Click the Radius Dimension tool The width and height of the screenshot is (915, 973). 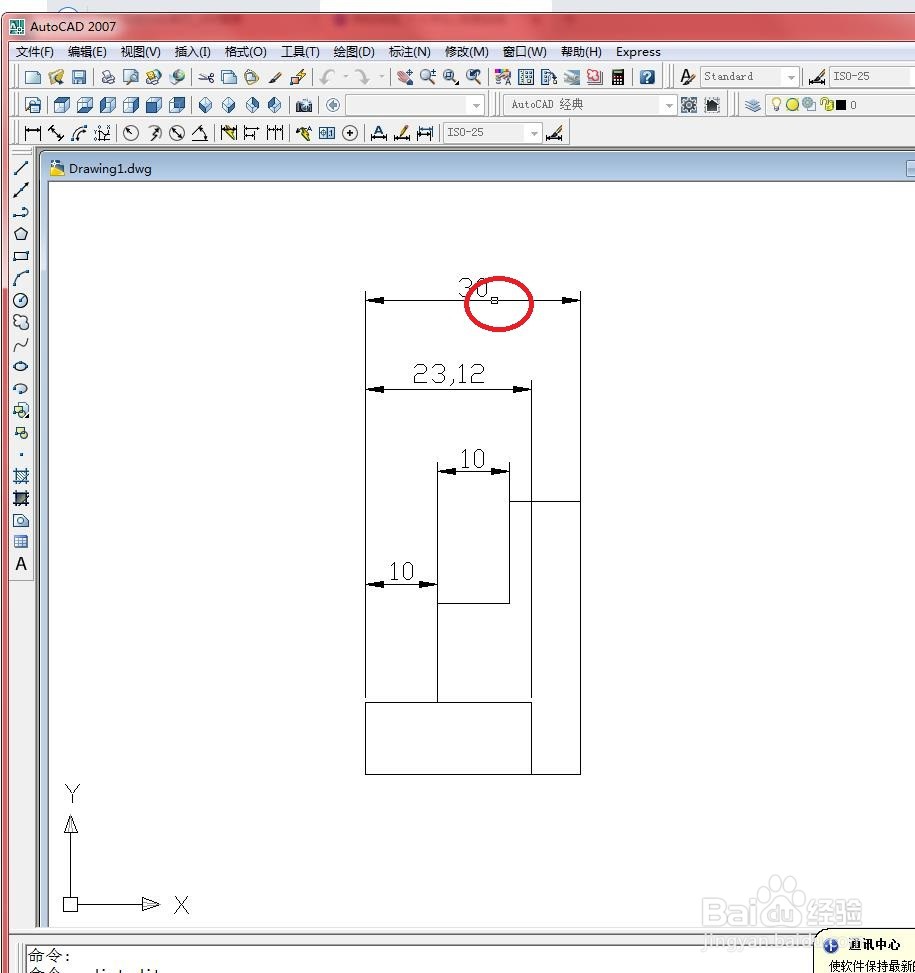130,133
